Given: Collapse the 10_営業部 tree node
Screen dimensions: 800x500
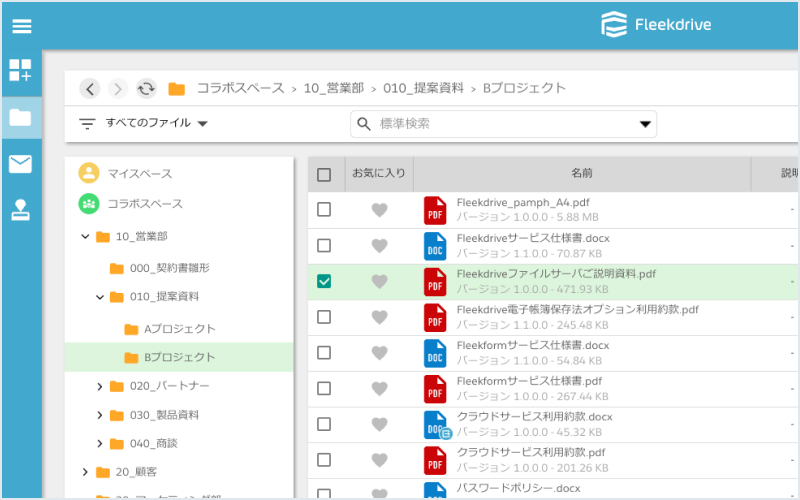Looking at the screenshot, I should click(85, 236).
